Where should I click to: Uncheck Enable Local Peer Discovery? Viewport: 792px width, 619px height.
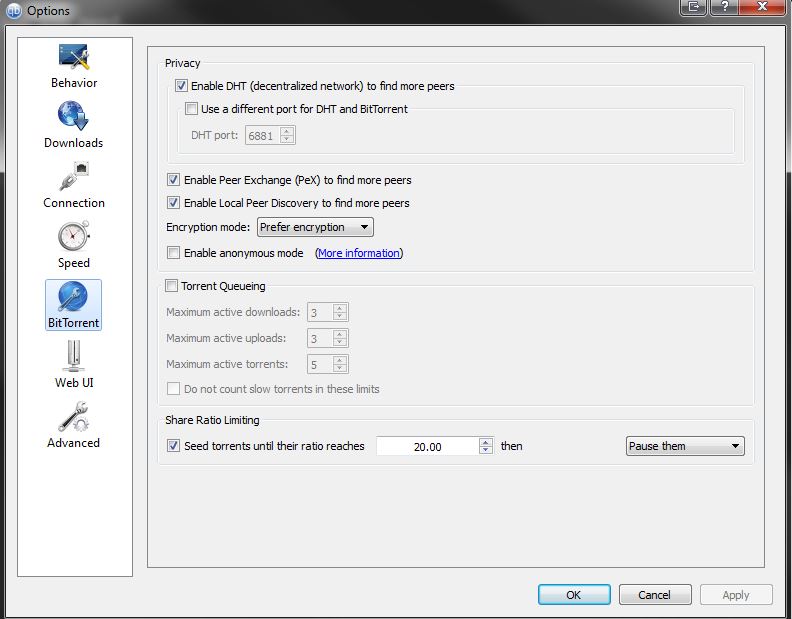173,203
